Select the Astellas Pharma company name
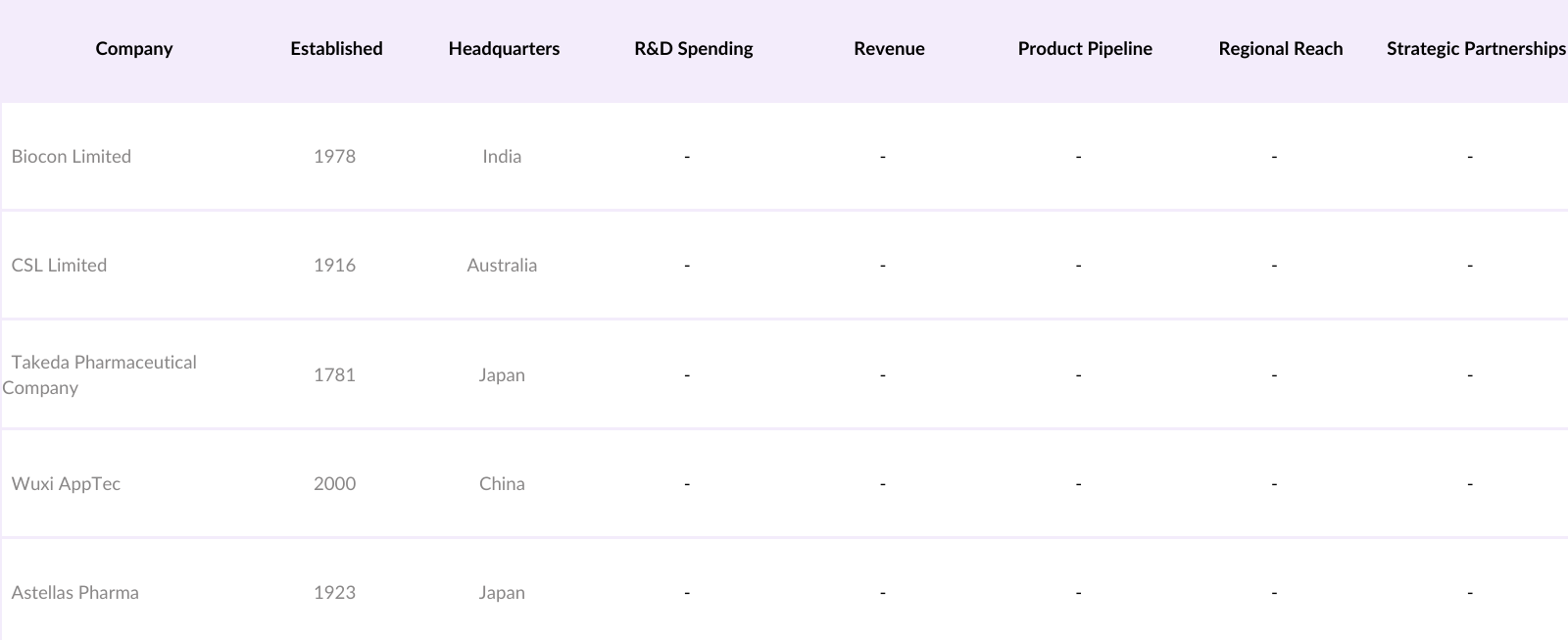 75,593
